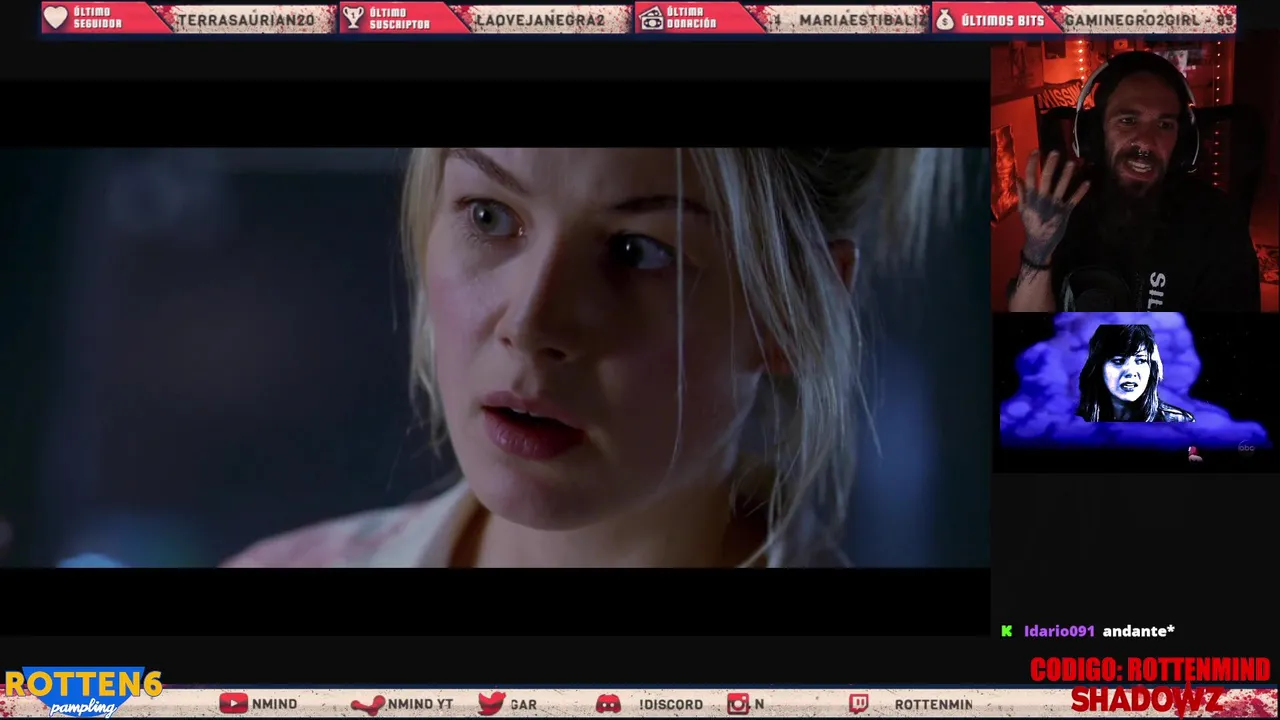Click the streamer webcam feed
The width and height of the screenshot is (1280, 720).
tap(1135, 175)
